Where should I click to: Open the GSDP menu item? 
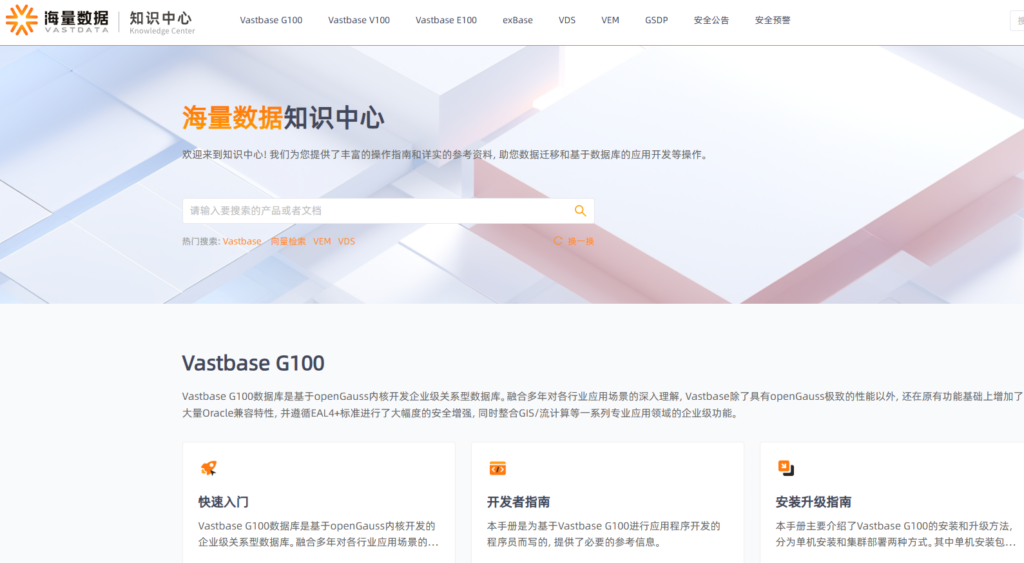[656, 20]
